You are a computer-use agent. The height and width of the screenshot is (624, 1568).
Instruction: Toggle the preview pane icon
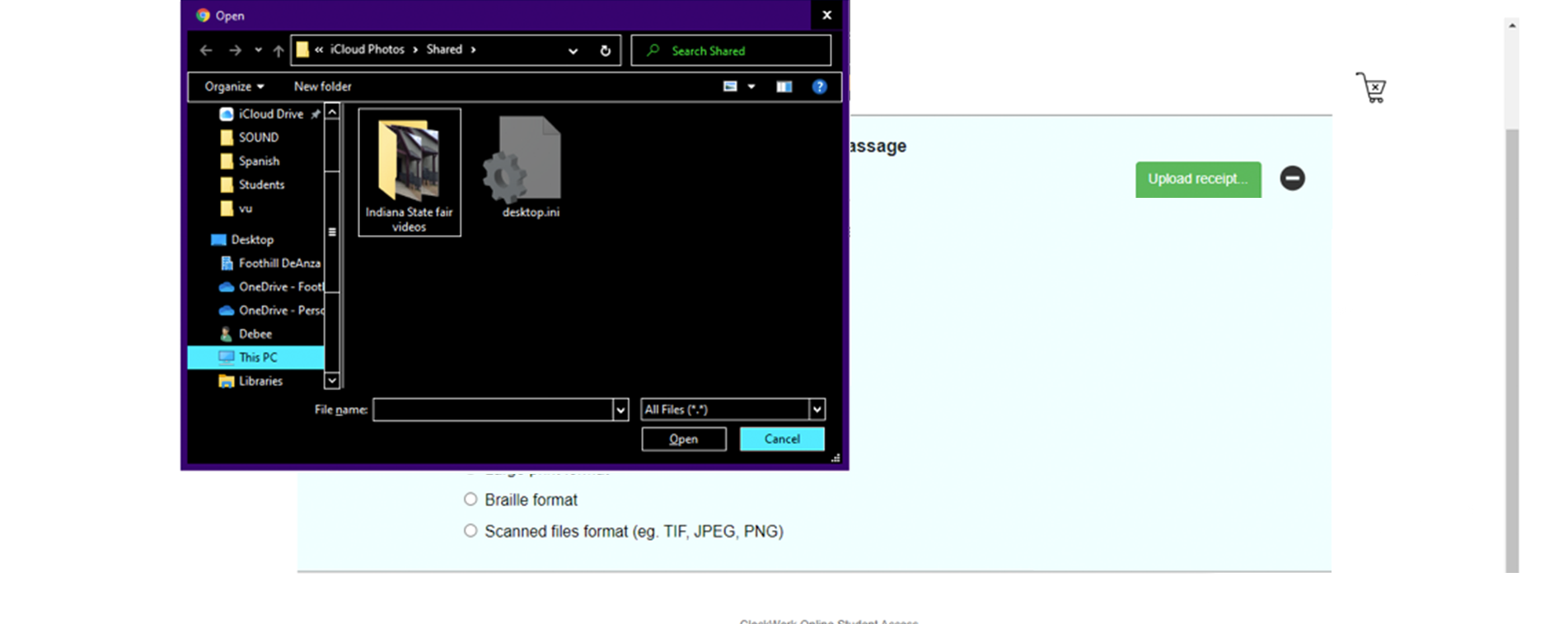784,87
